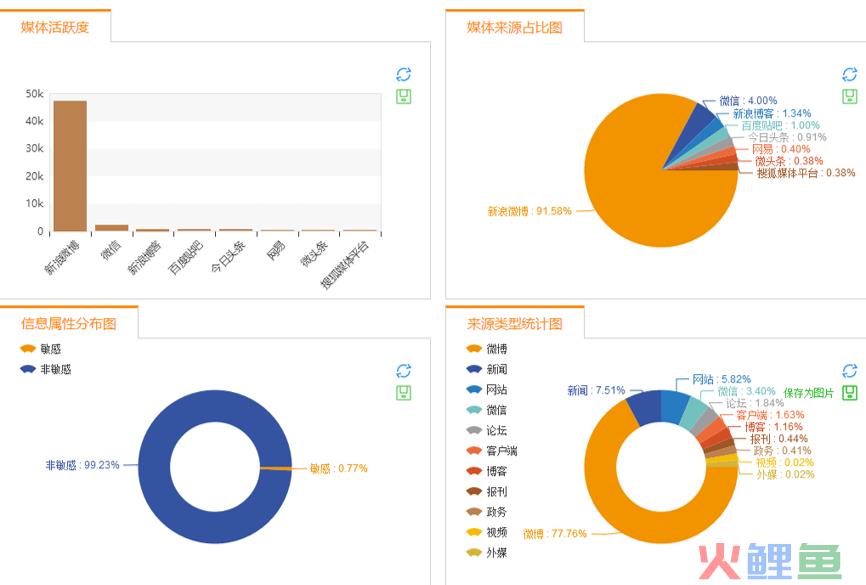The width and height of the screenshot is (866, 585).
Task: Save the 媒体来源占比图 pie chart as image
Action: (849, 97)
